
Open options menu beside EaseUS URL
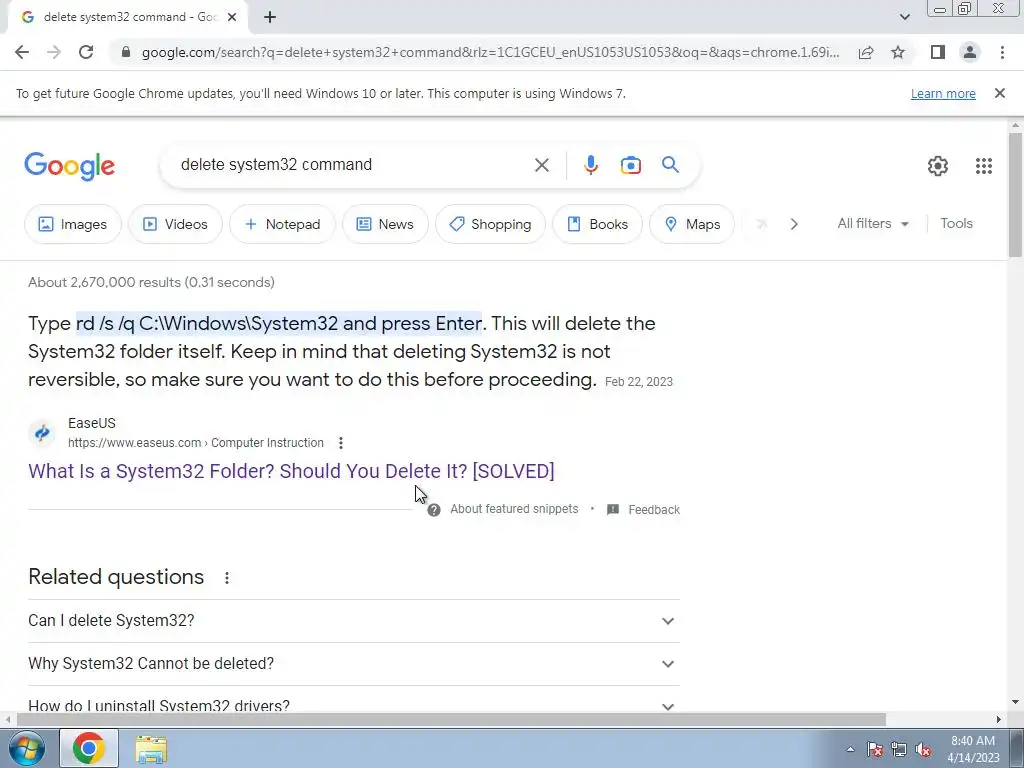tap(340, 443)
